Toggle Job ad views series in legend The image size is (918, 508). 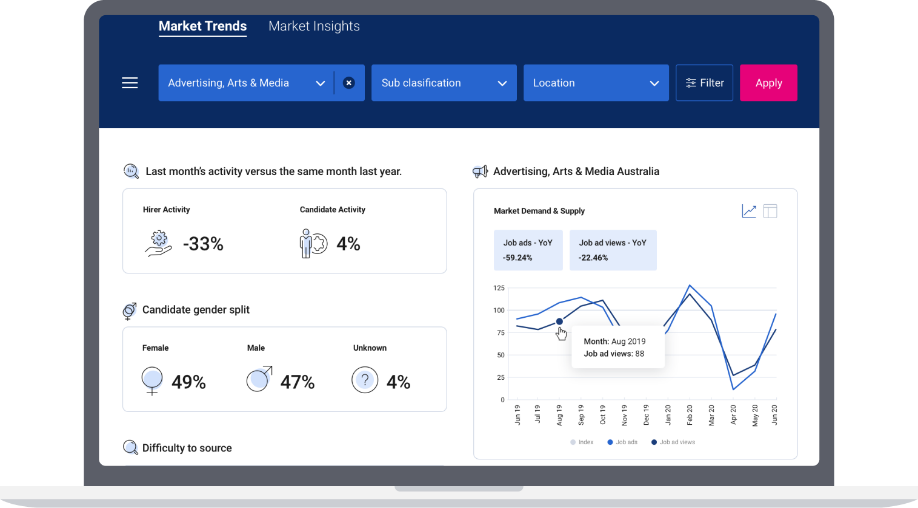(x=672, y=441)
